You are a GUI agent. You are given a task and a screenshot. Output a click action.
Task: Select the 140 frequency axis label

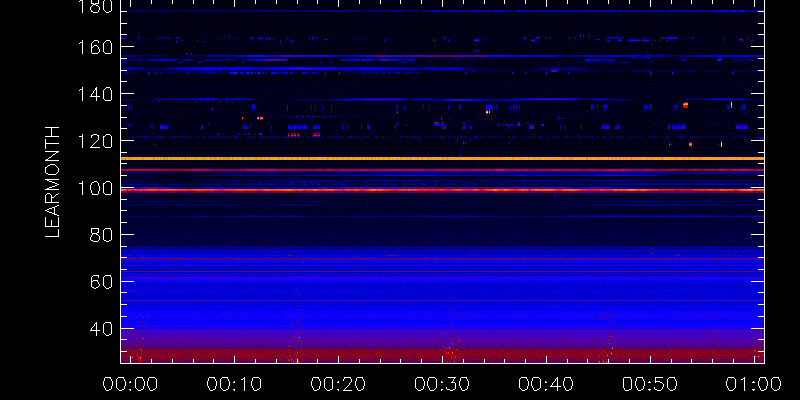click(95, 94)
